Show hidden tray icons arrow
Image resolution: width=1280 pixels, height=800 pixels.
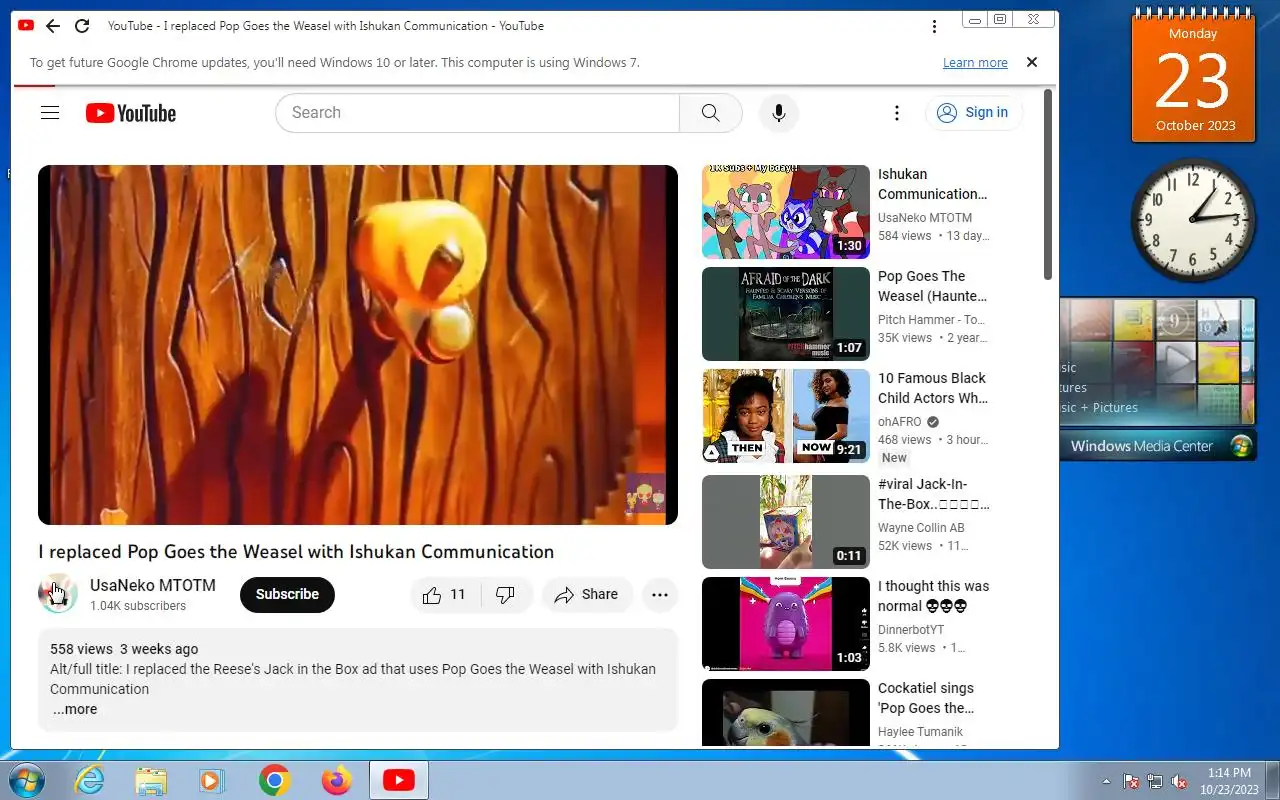pos(1106,781)
